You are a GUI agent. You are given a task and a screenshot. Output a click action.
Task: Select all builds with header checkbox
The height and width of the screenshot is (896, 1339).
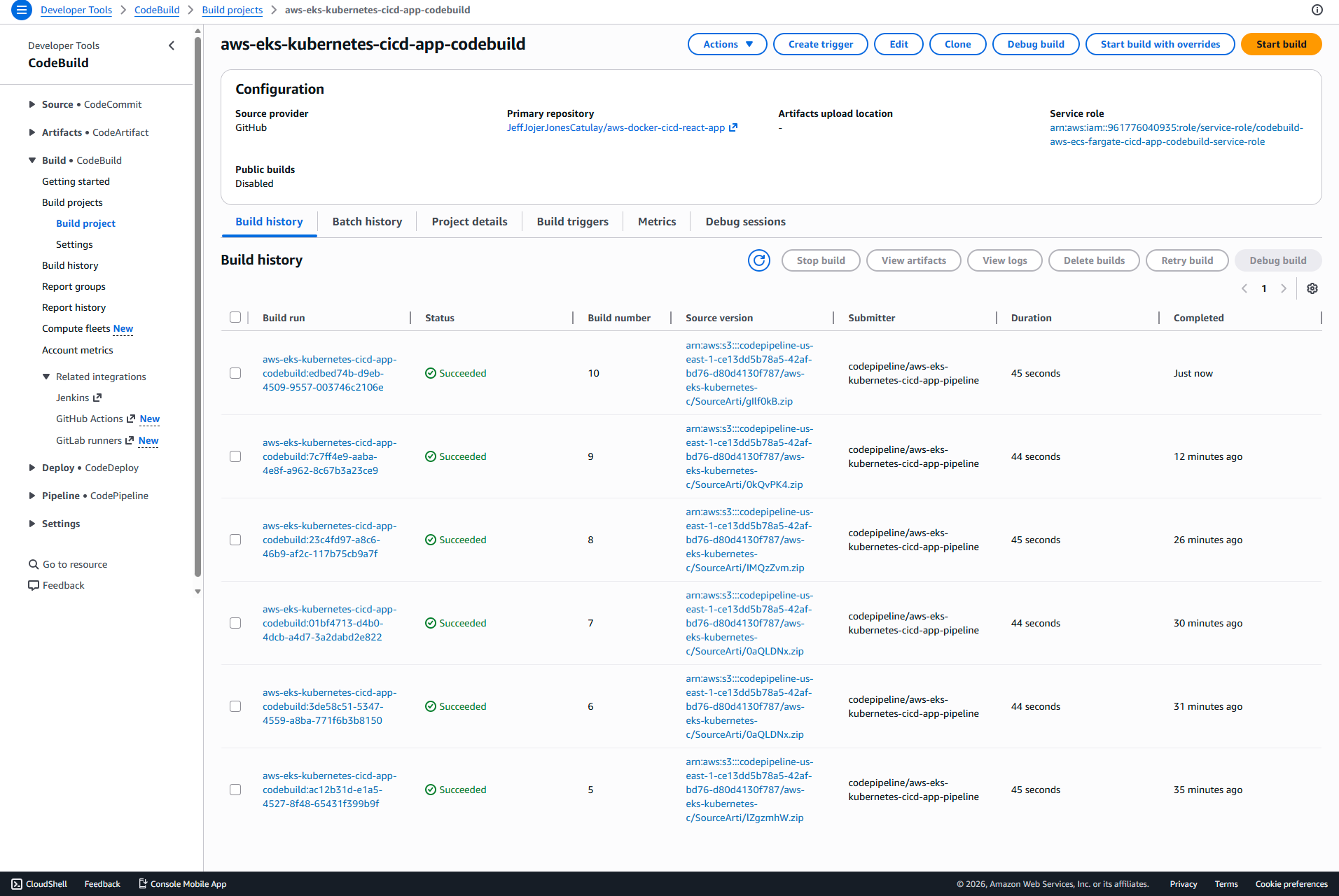click(x=235, y=317)
